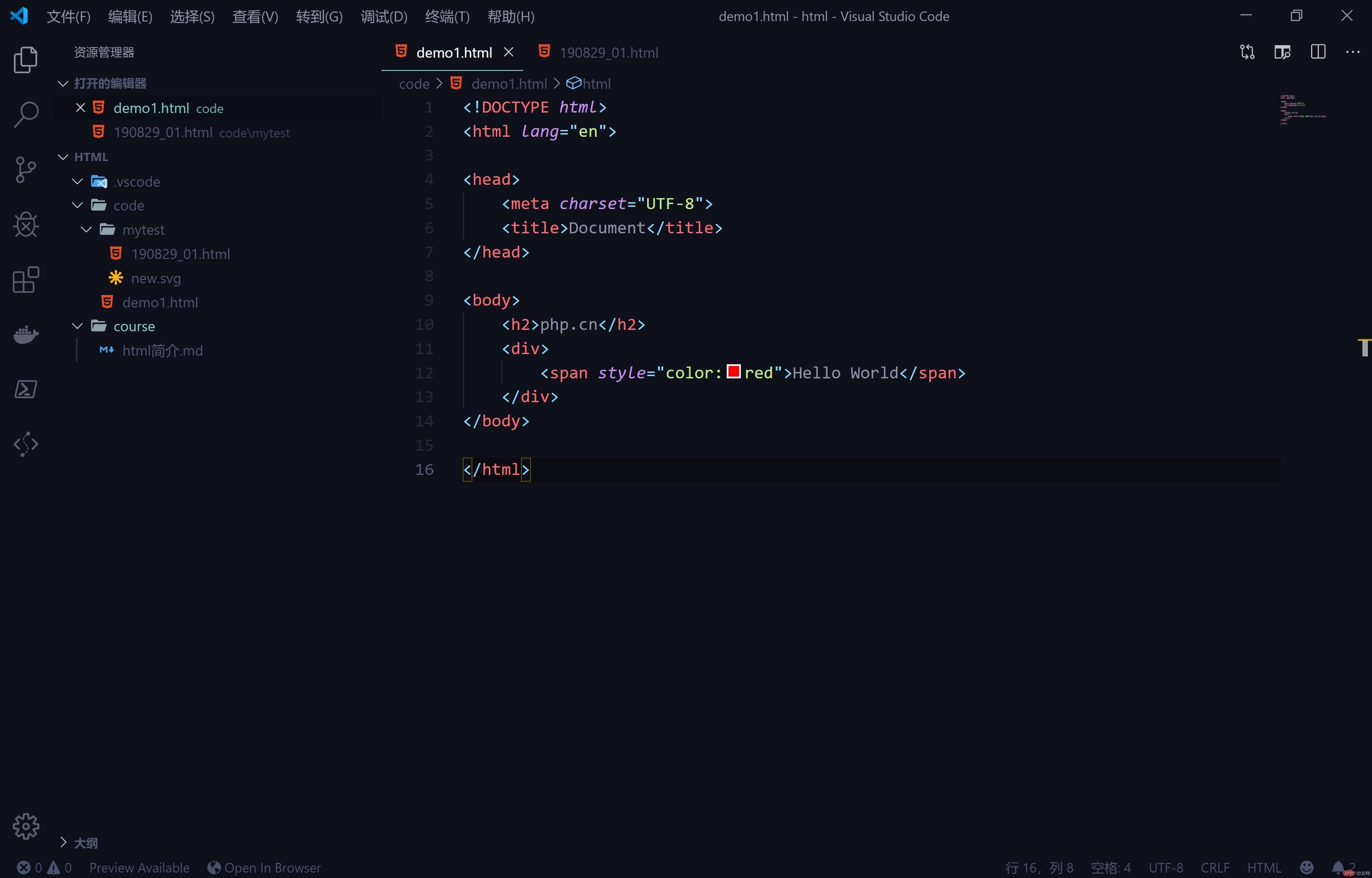Click the Hello World text on line 12

(x=846, y=372)
